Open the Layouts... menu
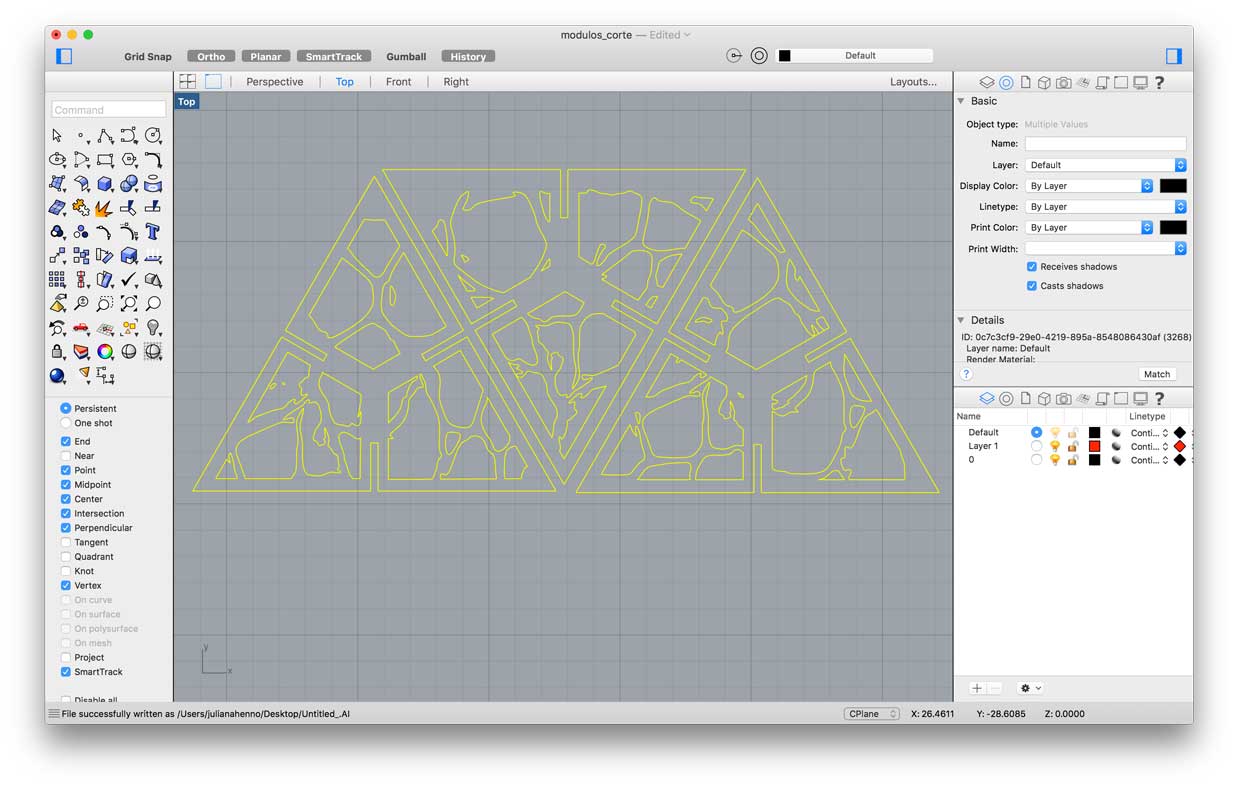The width and height of the screenshot is (1238, 788). [x=914, y=82]
